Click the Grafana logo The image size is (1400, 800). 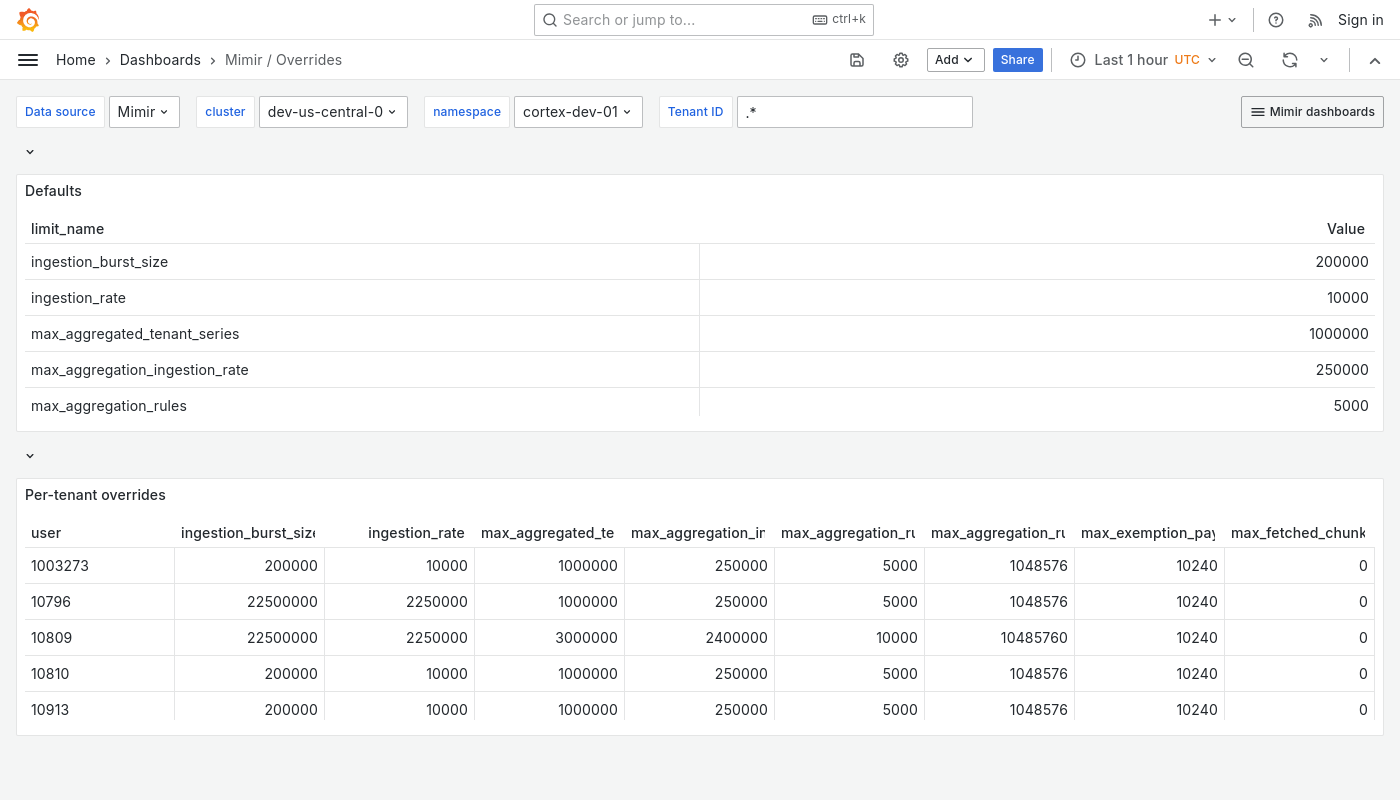point(28,19)
